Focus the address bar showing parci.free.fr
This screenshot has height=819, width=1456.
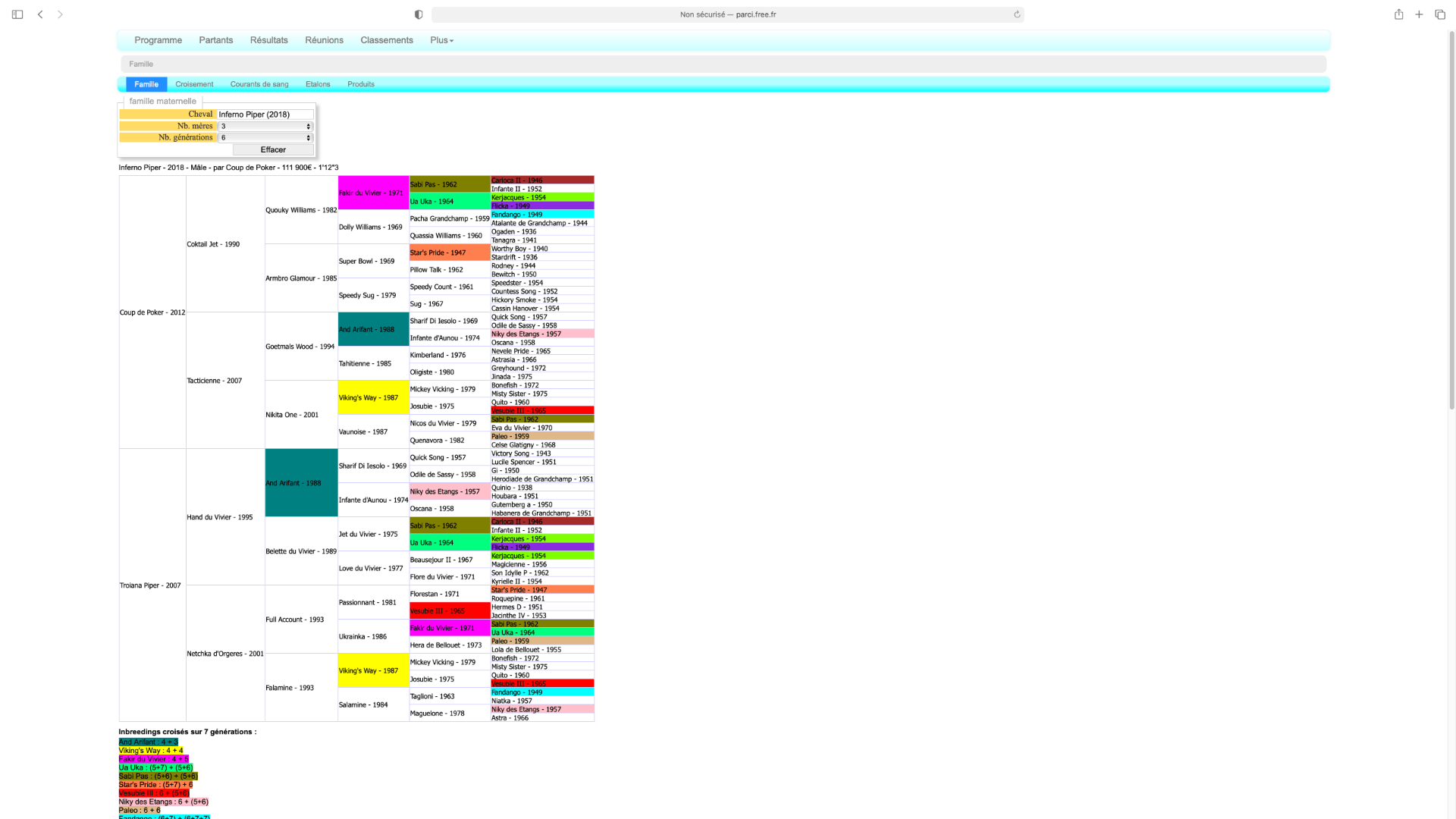[x=728, y=14]
